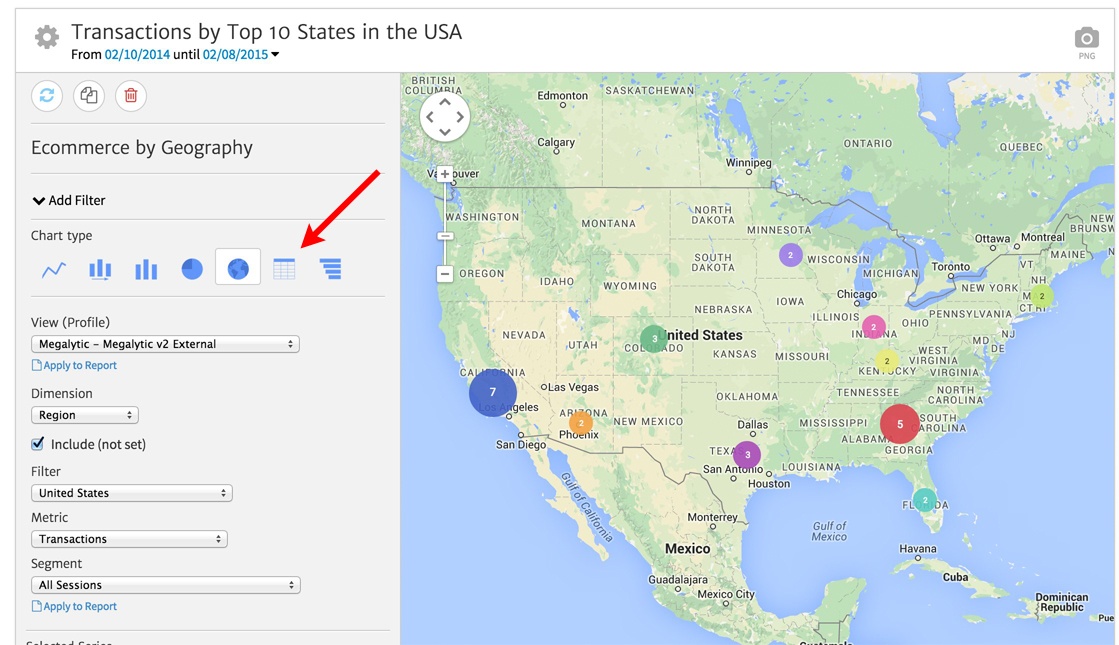The image size is (1119, 645).
Task: Click the refresh widget icon
Action: click(47, 96)
